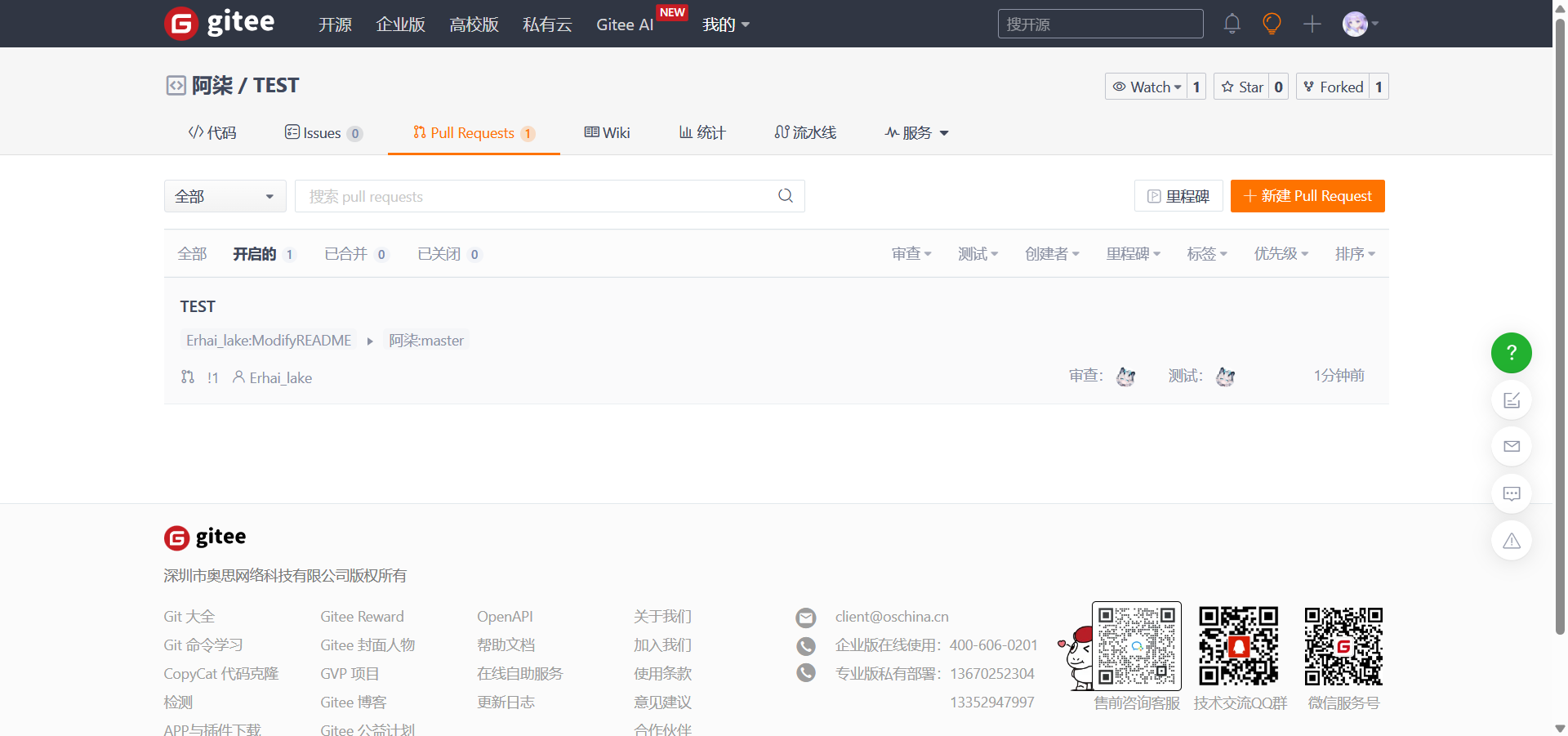Open Erhai_lake's profile link
1568x736 pixels.
point(280,377)
